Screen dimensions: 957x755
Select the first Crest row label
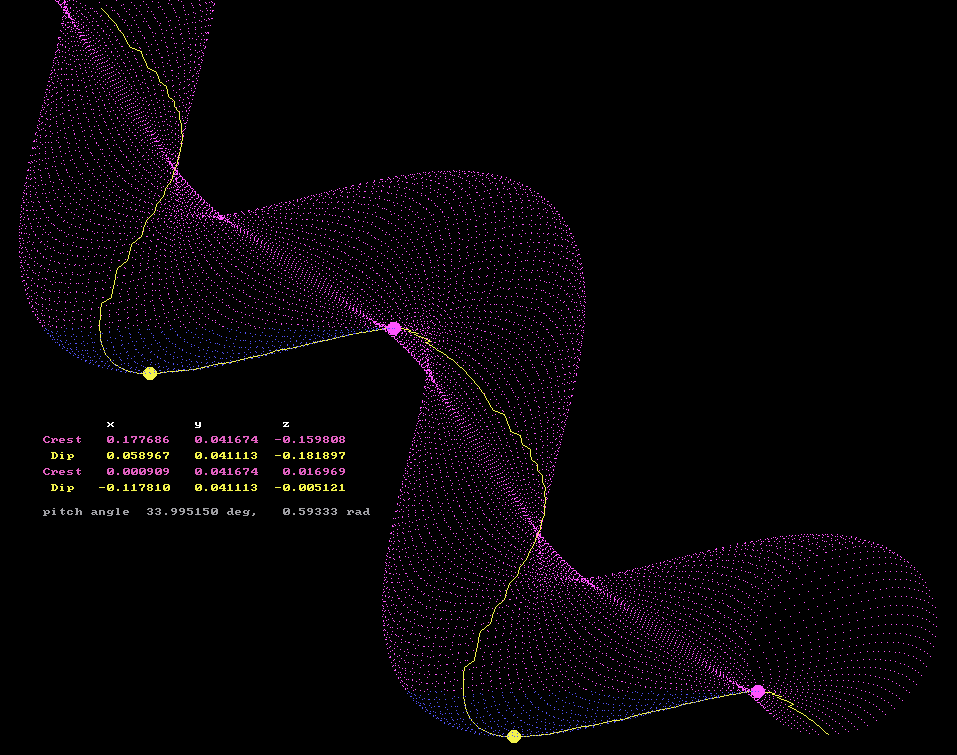(62, 440)
